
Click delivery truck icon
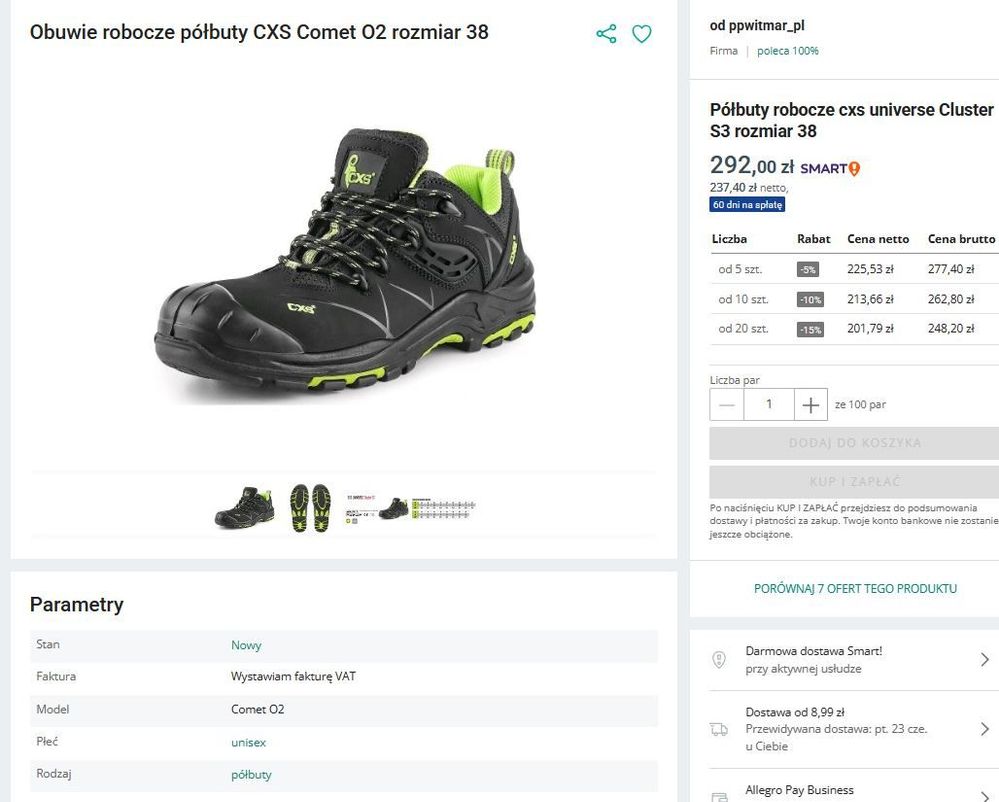point(719,729)
